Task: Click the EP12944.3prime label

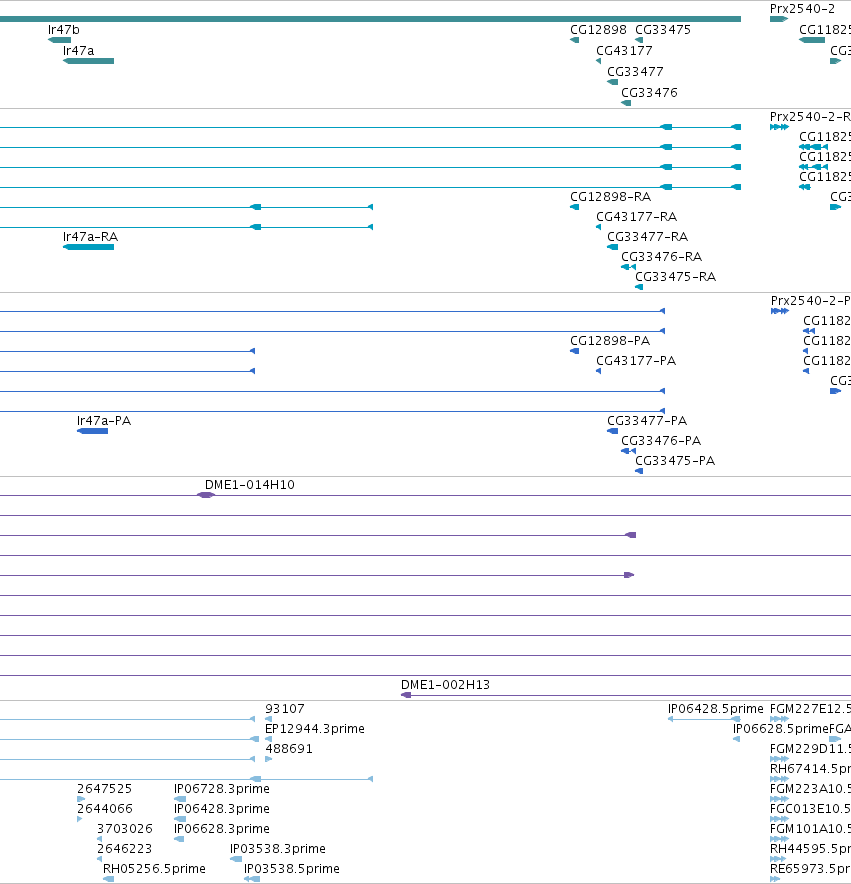Action: click(x=315, y=729)
